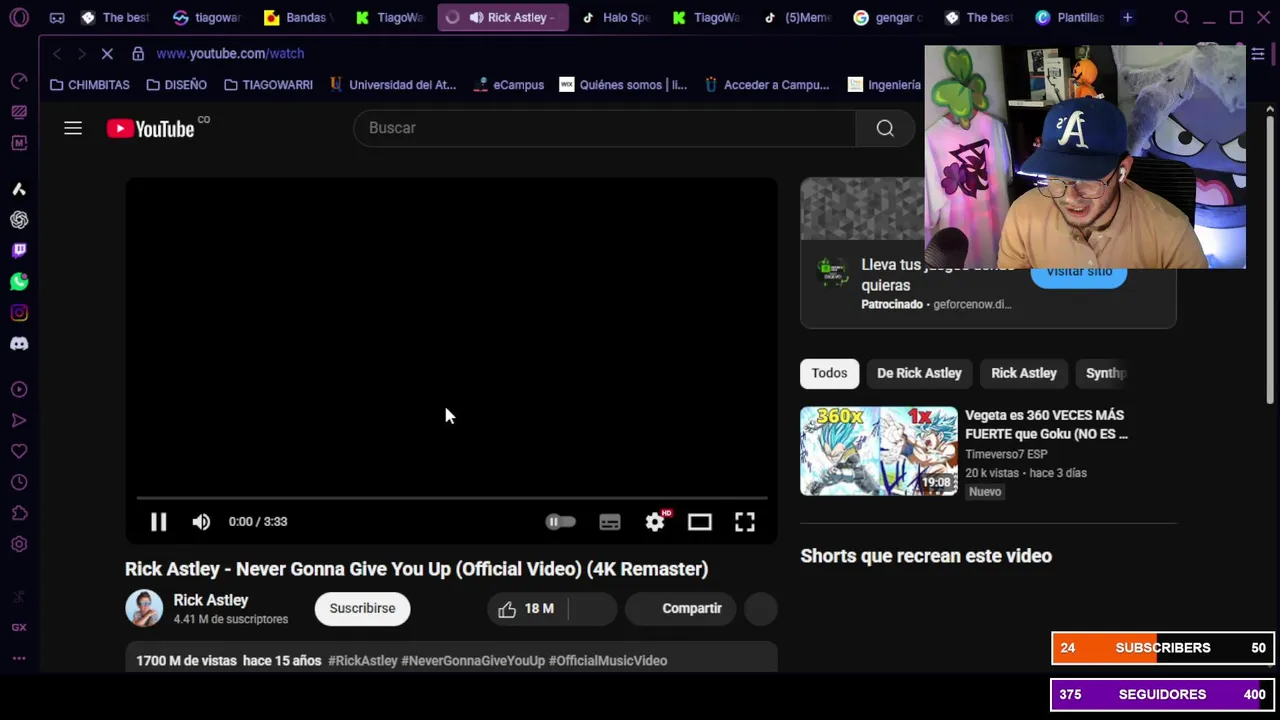Open extensions cube icon in sidebar

[19, 513]
